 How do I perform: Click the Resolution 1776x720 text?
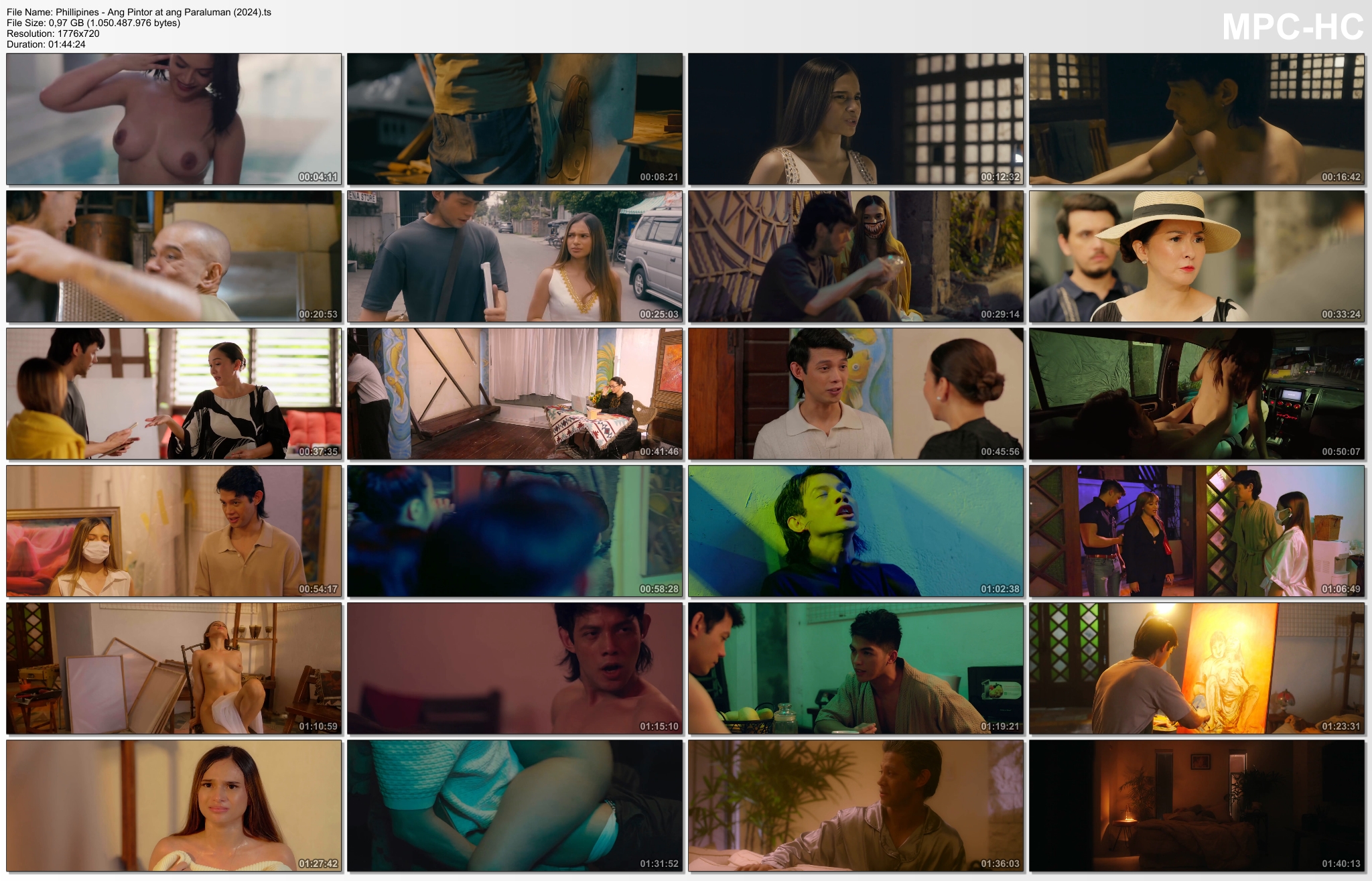[x=53, y=33]
